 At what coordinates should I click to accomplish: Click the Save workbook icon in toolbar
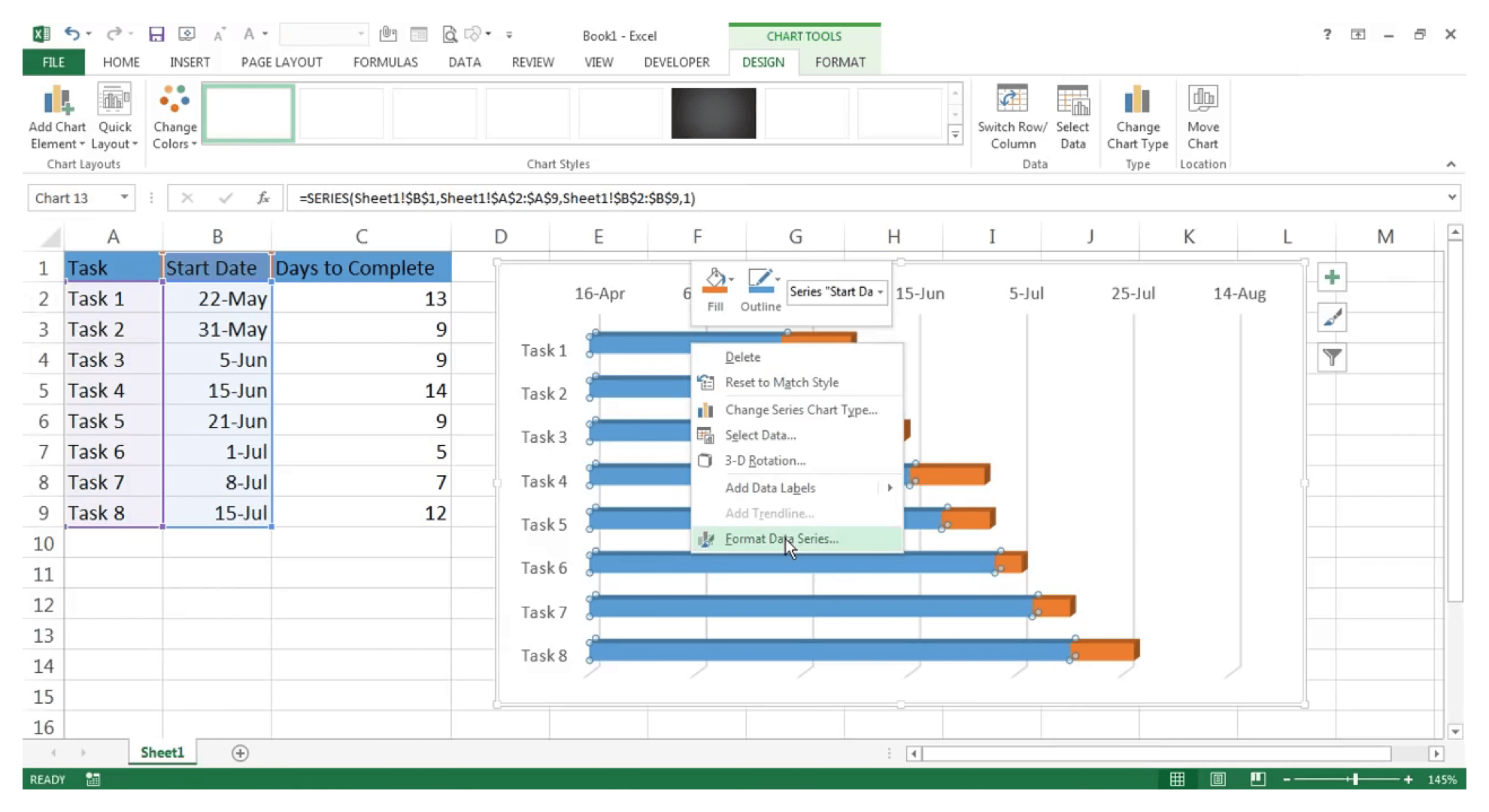[157, 34]
